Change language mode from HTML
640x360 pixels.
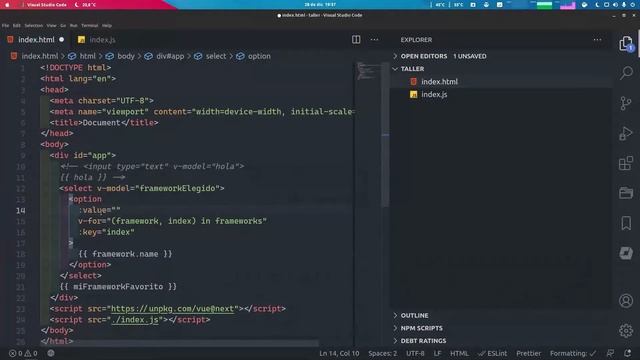[459, 353]
